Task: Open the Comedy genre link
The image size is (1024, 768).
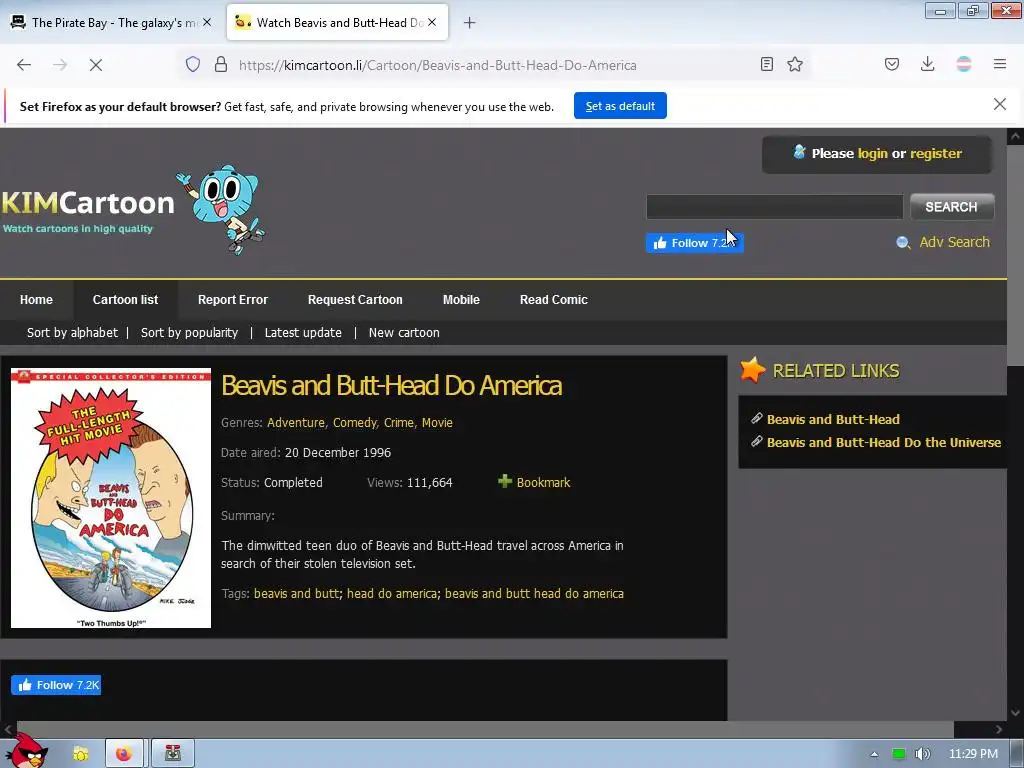Action: 355,423
